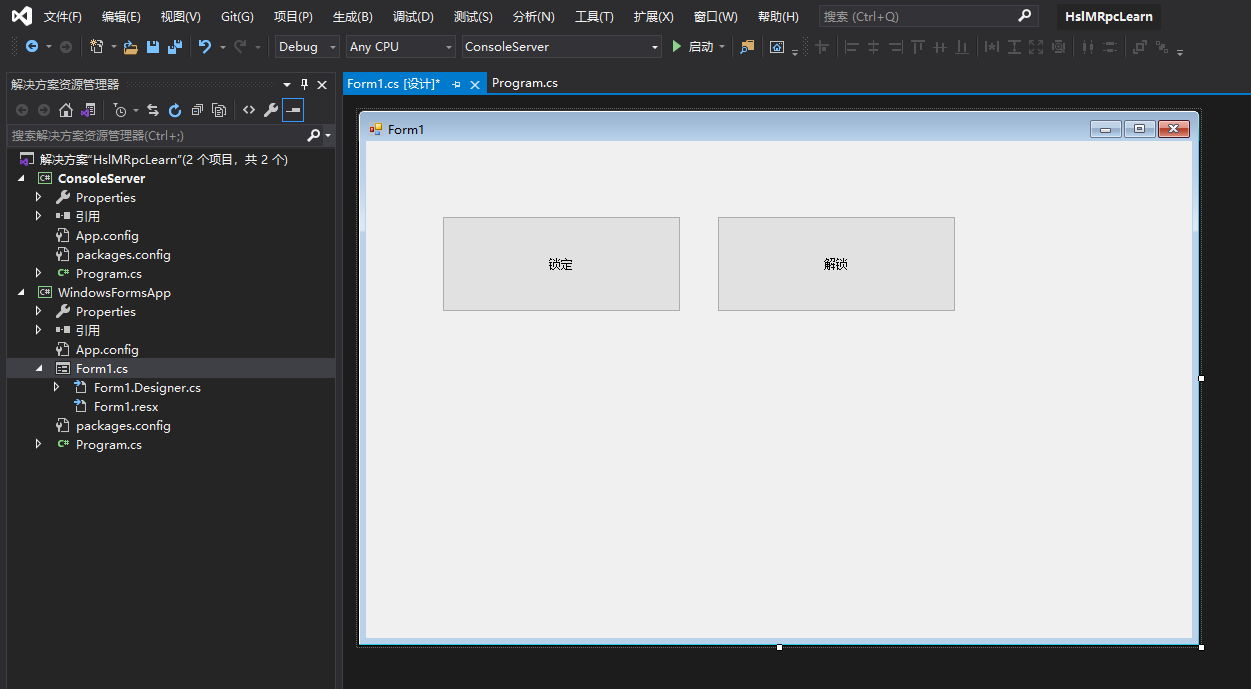Open the ConsoleServer startup project dropdown
Image resolution: width=1251 pixels, height=689 pixels.
(x=655, y=46)
